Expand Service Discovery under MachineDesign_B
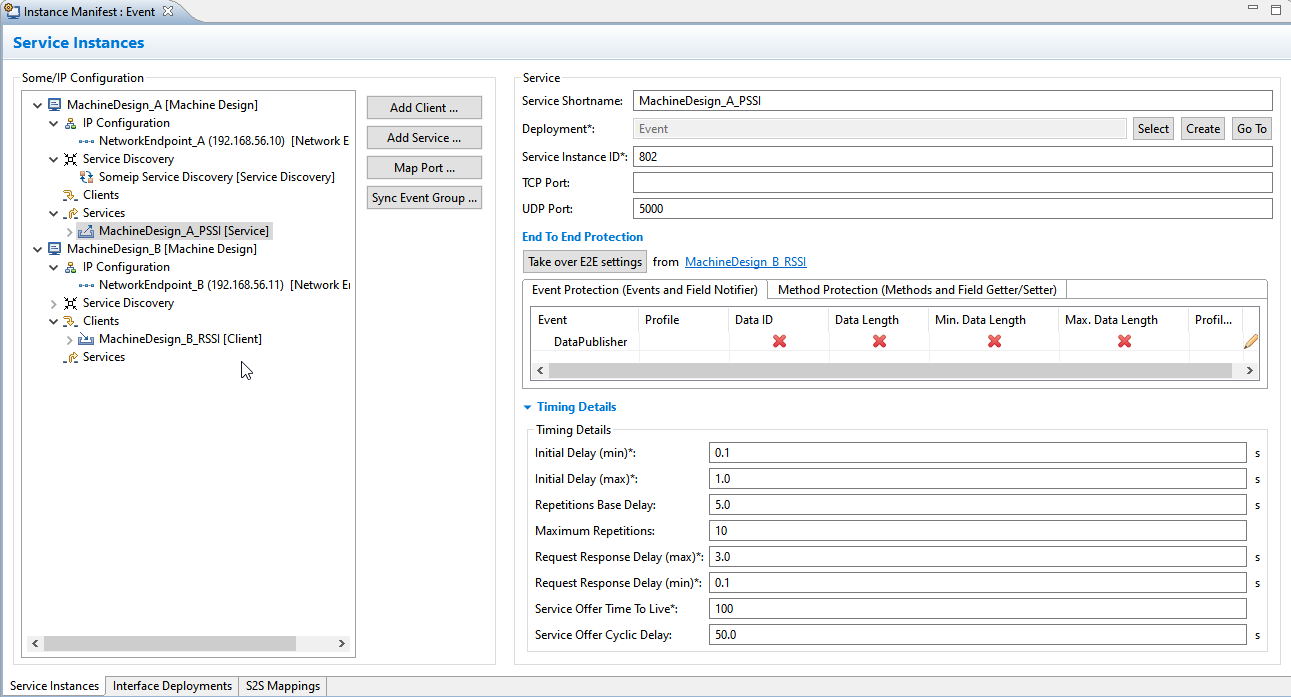 click(54, 303)
